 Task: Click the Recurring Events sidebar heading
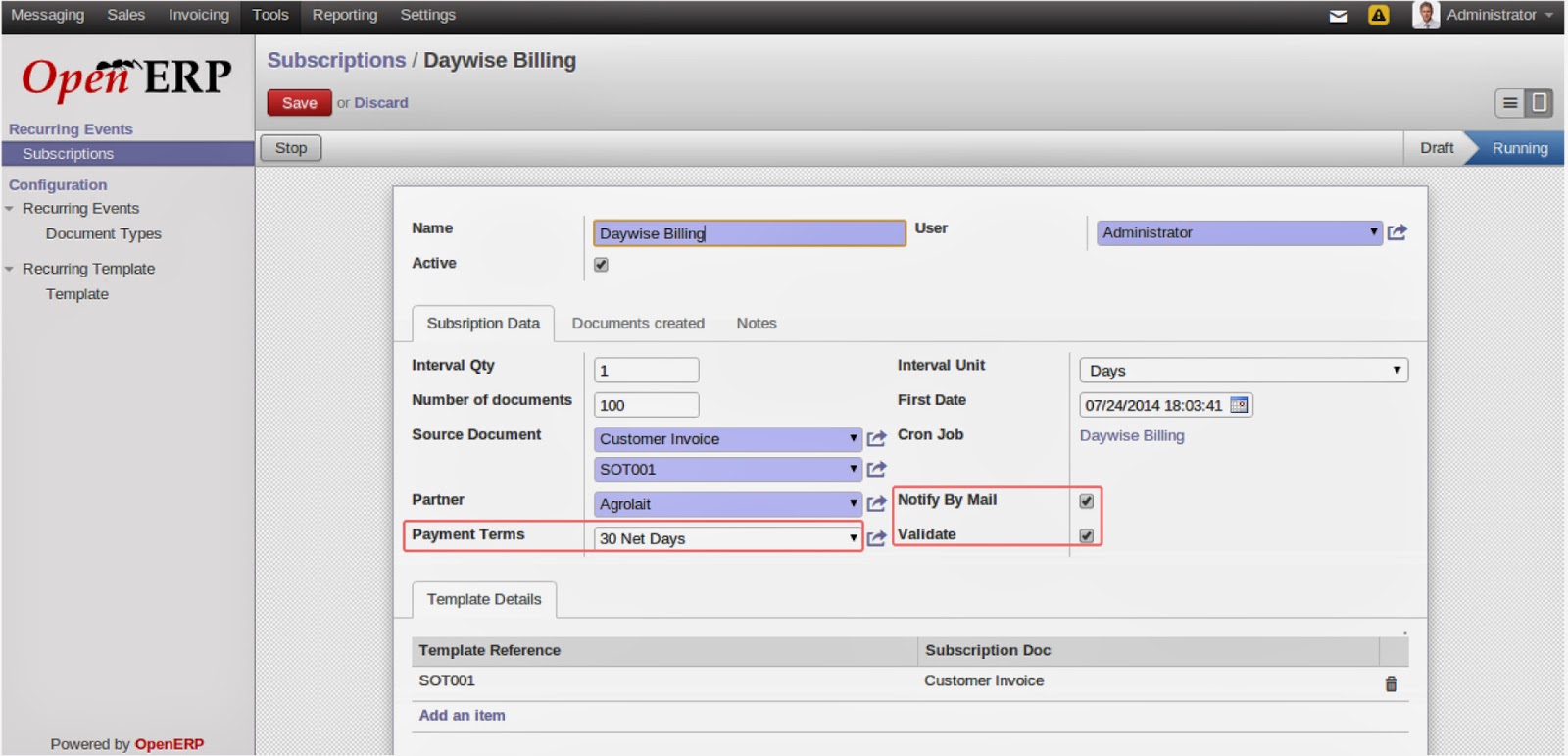coord(71,129)
